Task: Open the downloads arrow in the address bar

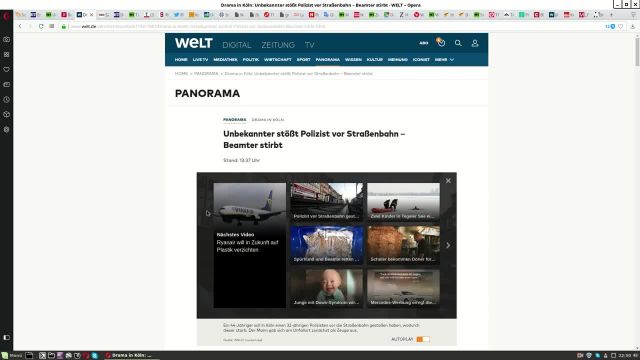Action: [633, 27]
